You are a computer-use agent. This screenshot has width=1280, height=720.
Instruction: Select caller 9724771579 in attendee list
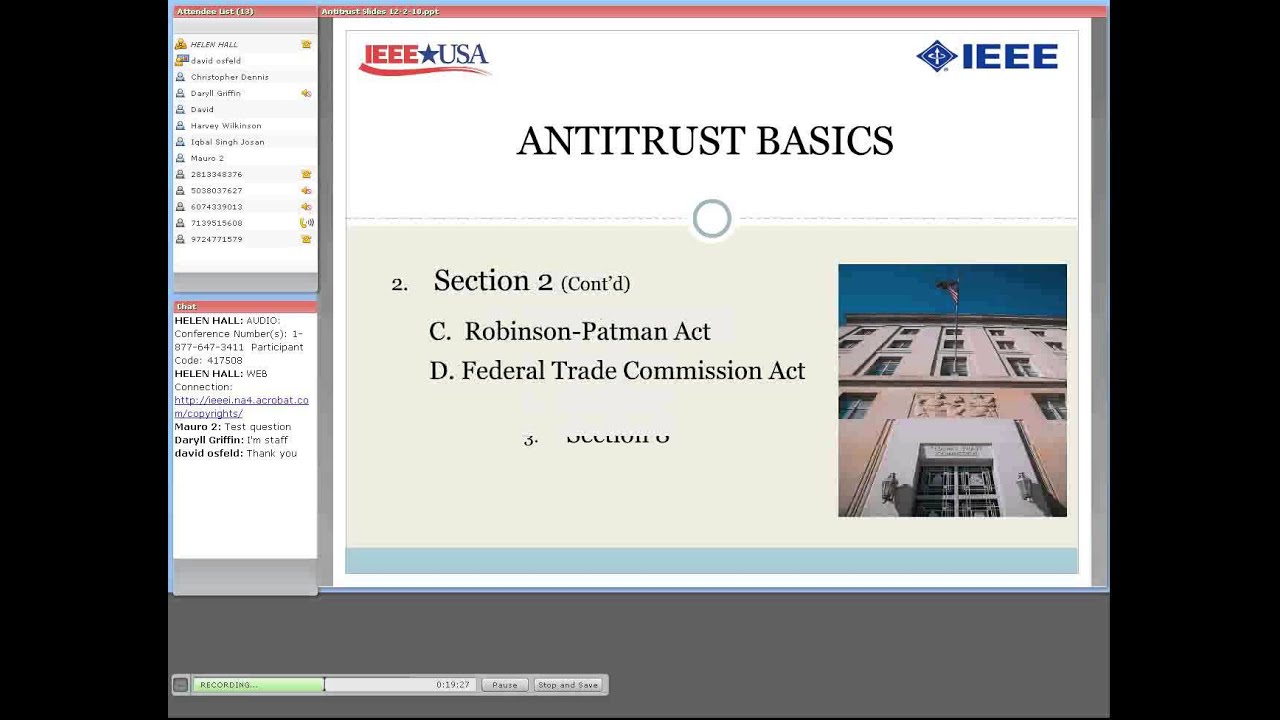[245, 239]
